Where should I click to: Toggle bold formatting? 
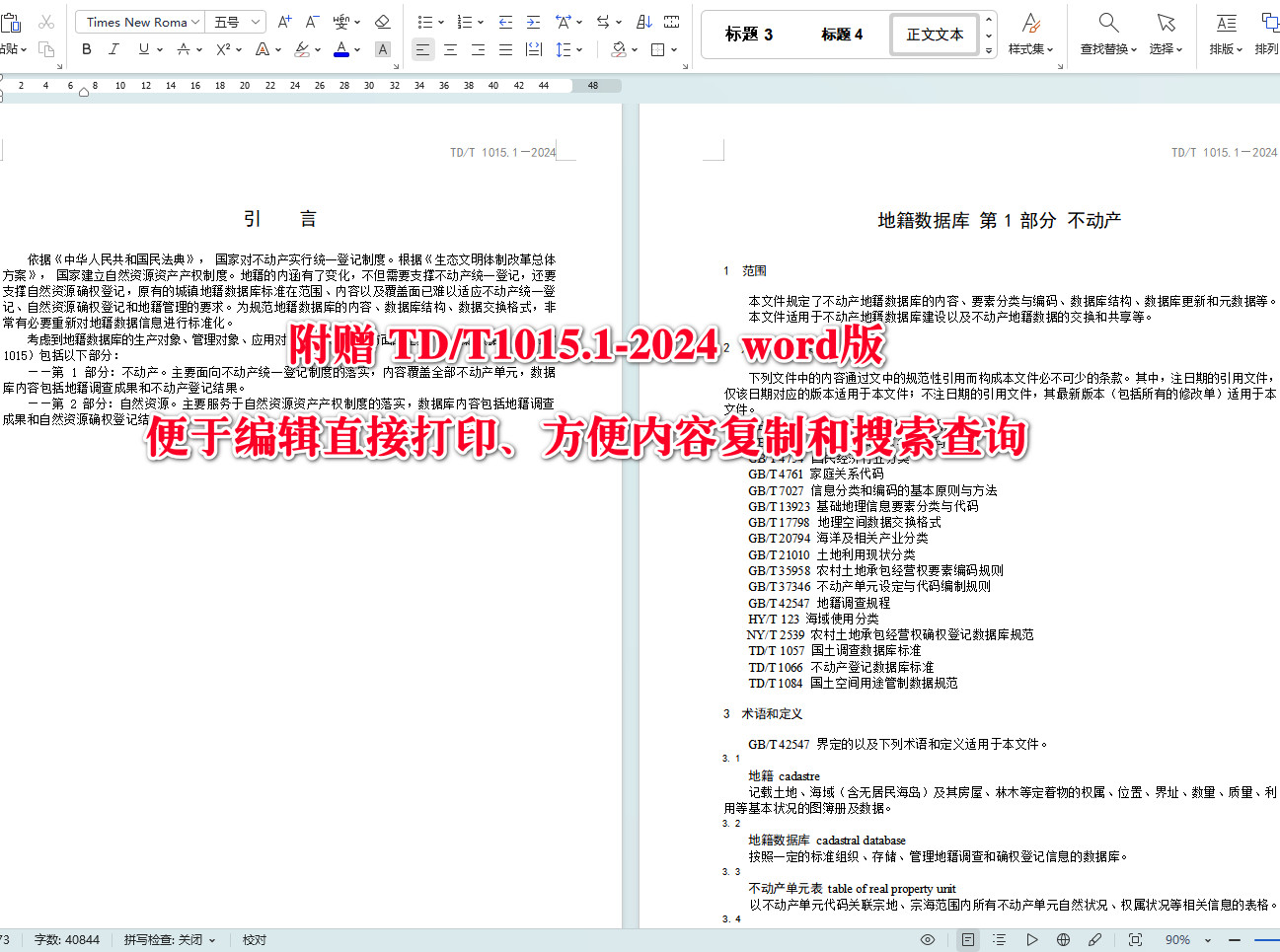[87, 48]
